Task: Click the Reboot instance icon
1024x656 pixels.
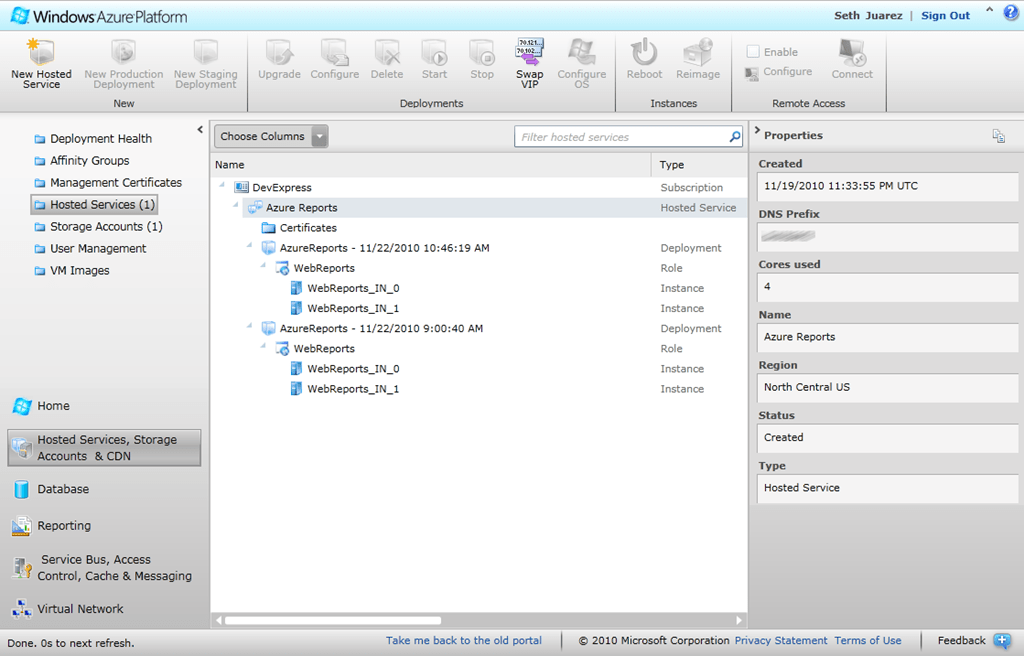Action: [x=644, y=52]
